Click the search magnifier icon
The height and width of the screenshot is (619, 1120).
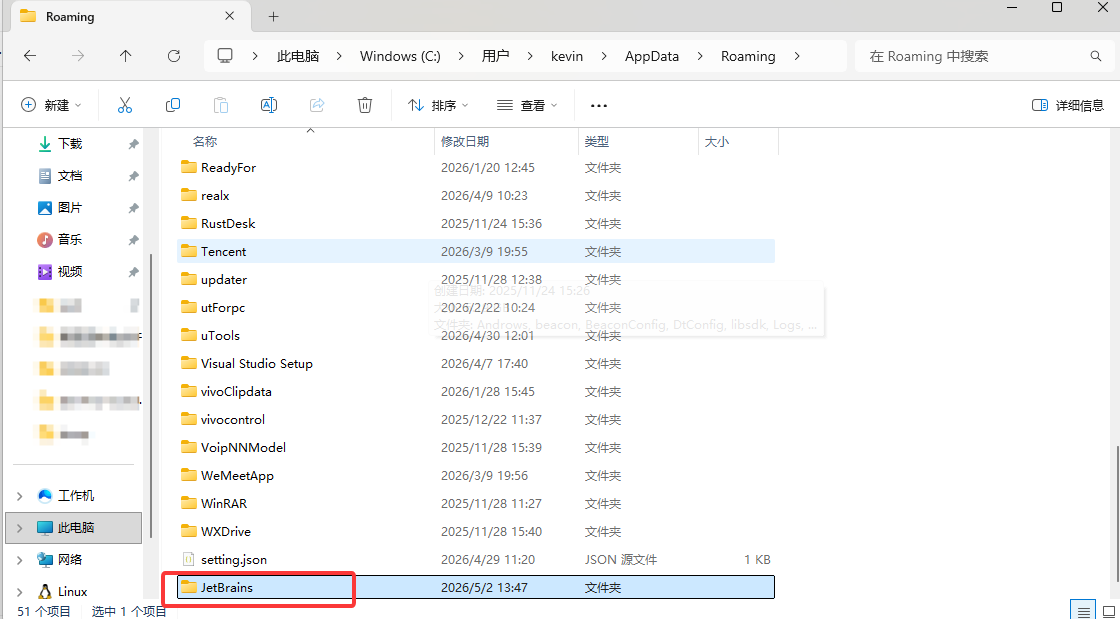click(1096, 56)
